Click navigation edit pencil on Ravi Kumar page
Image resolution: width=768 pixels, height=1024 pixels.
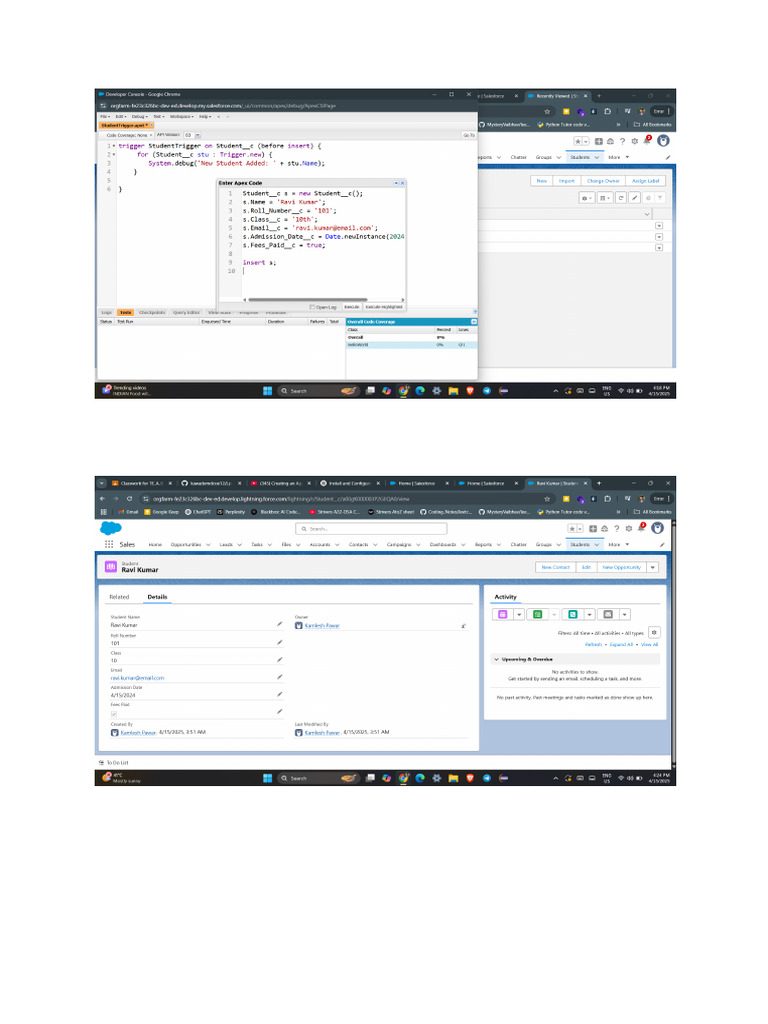(662, 544)
